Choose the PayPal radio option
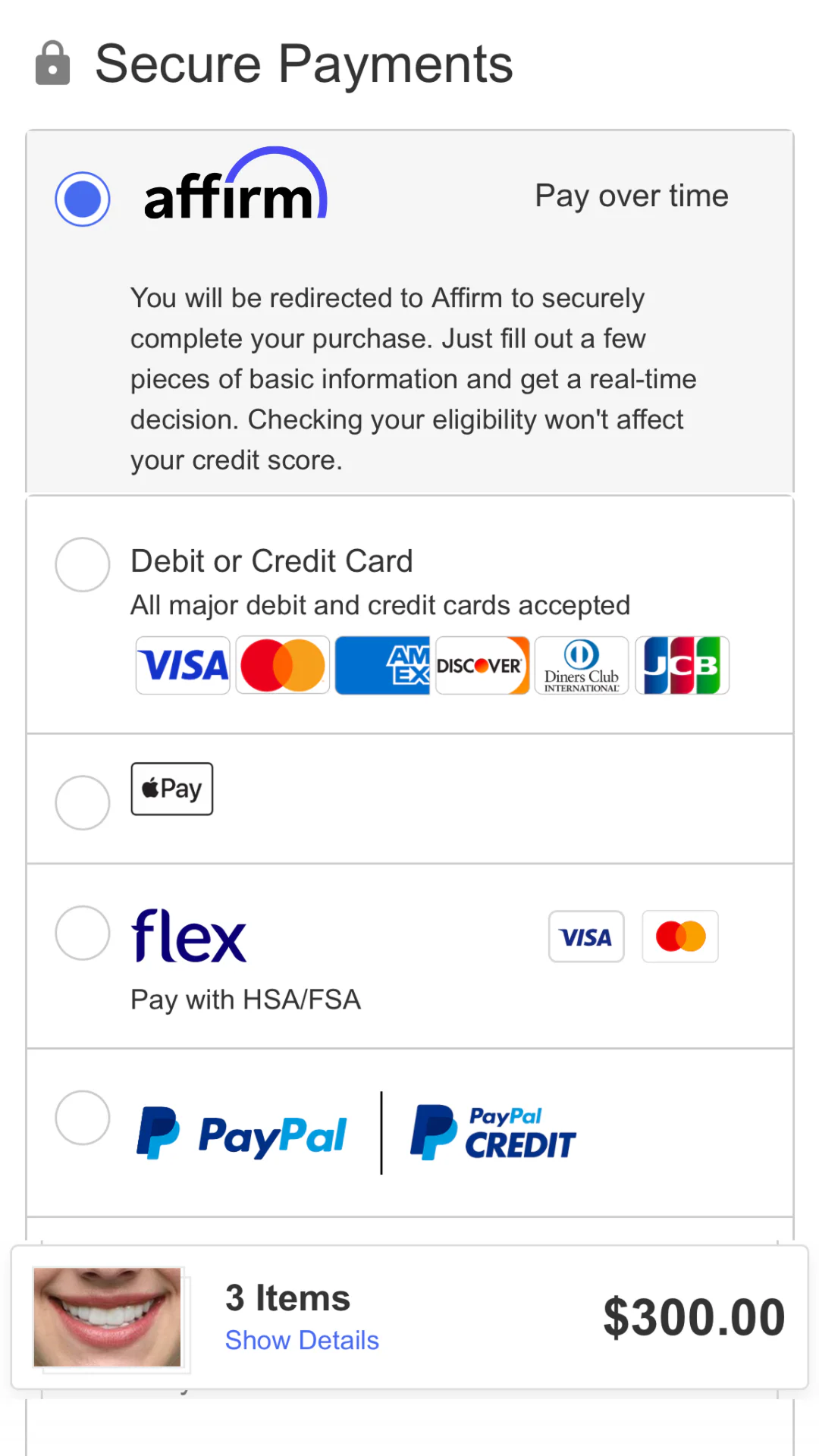The height and width of the screenshot is (1456, 819). click(83, 1118)
